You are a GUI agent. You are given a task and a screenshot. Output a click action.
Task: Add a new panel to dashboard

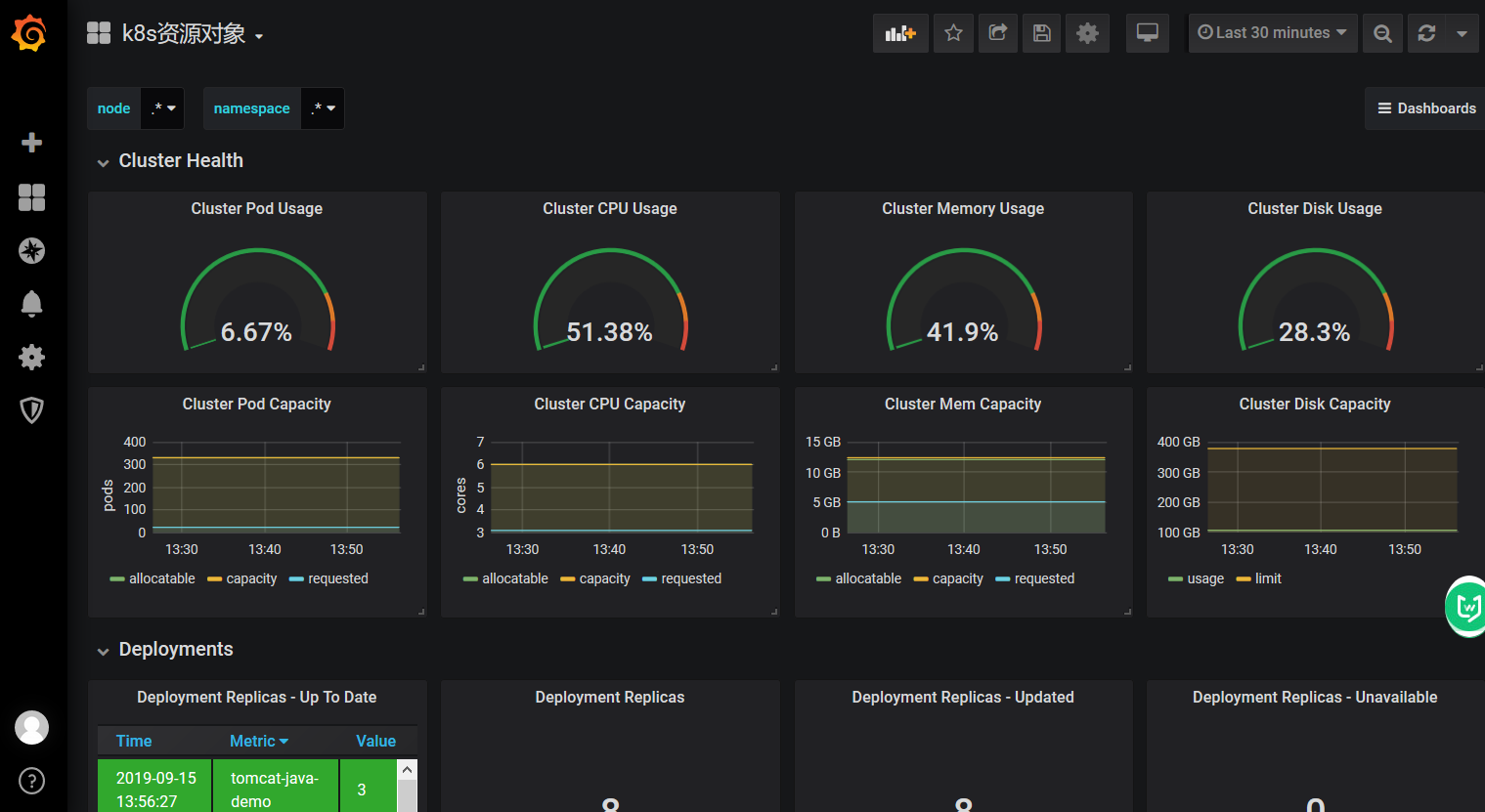pos(900,33)
